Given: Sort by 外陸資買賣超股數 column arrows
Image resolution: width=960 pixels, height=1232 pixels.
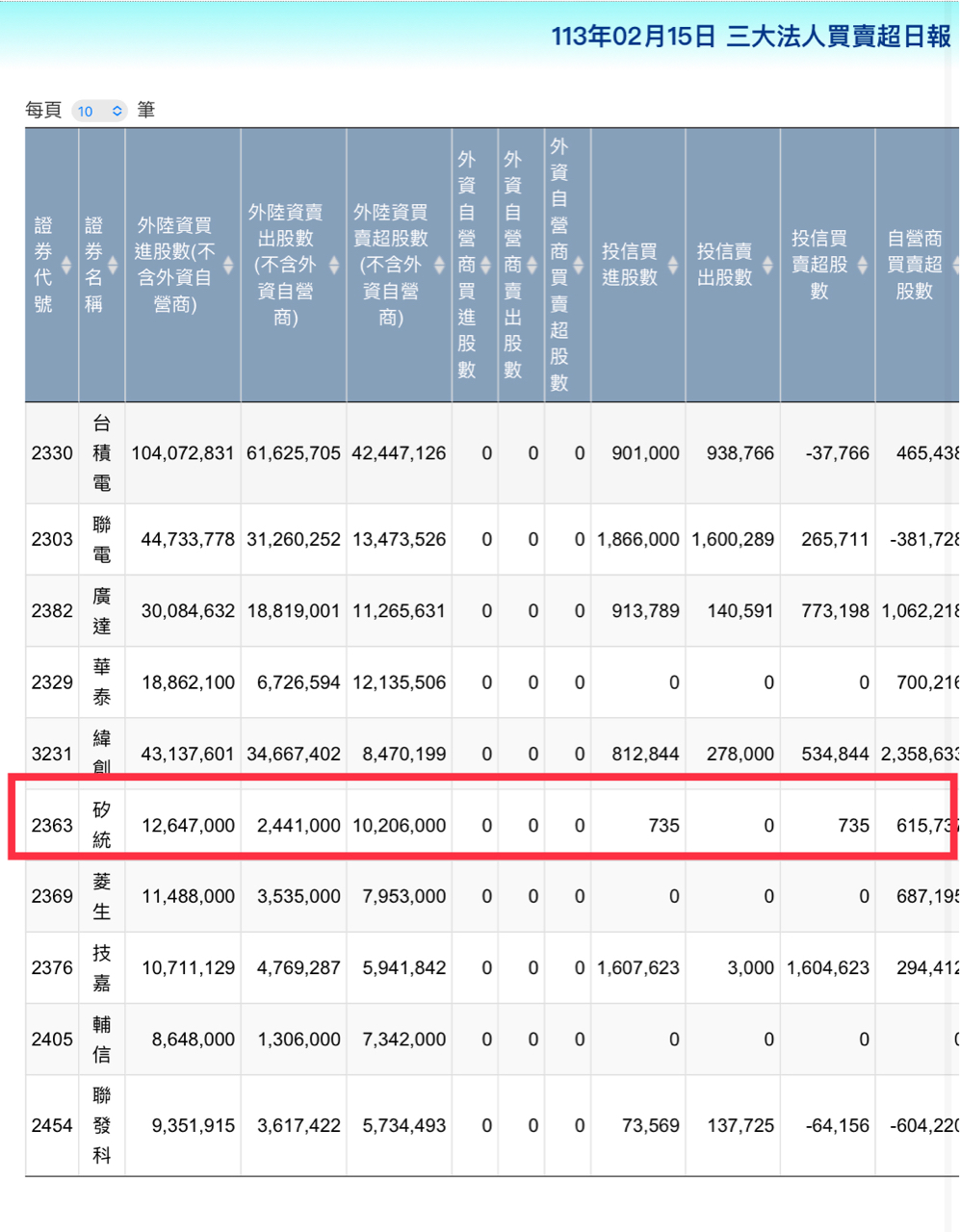Looking at the screenshot, I should click(440, 265).
